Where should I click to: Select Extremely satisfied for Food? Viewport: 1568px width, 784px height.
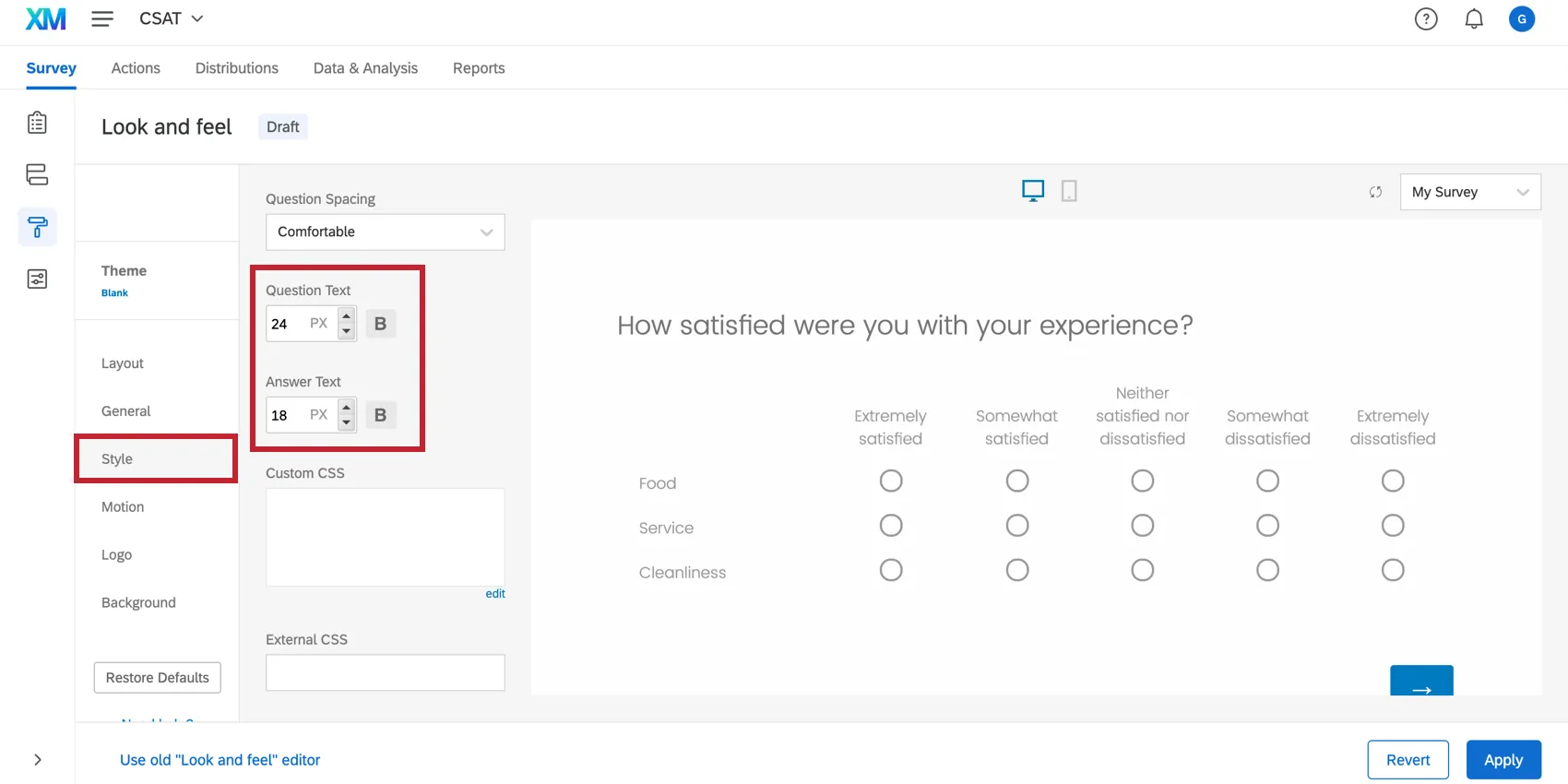[891, 481]
